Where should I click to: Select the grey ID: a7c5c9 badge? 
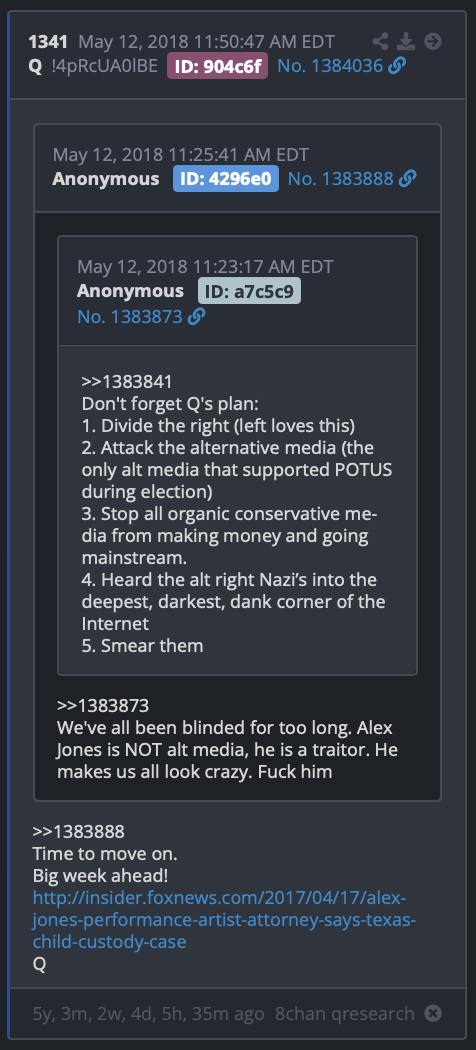[249, 291]
